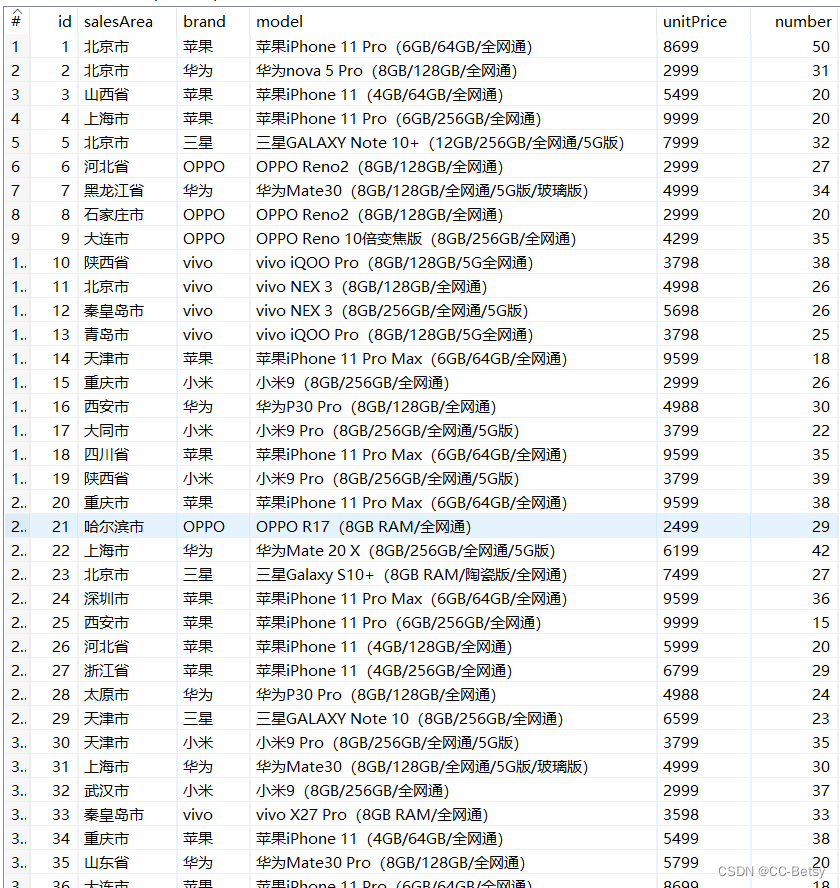
Task: Select row header 5
Action: 16,143
